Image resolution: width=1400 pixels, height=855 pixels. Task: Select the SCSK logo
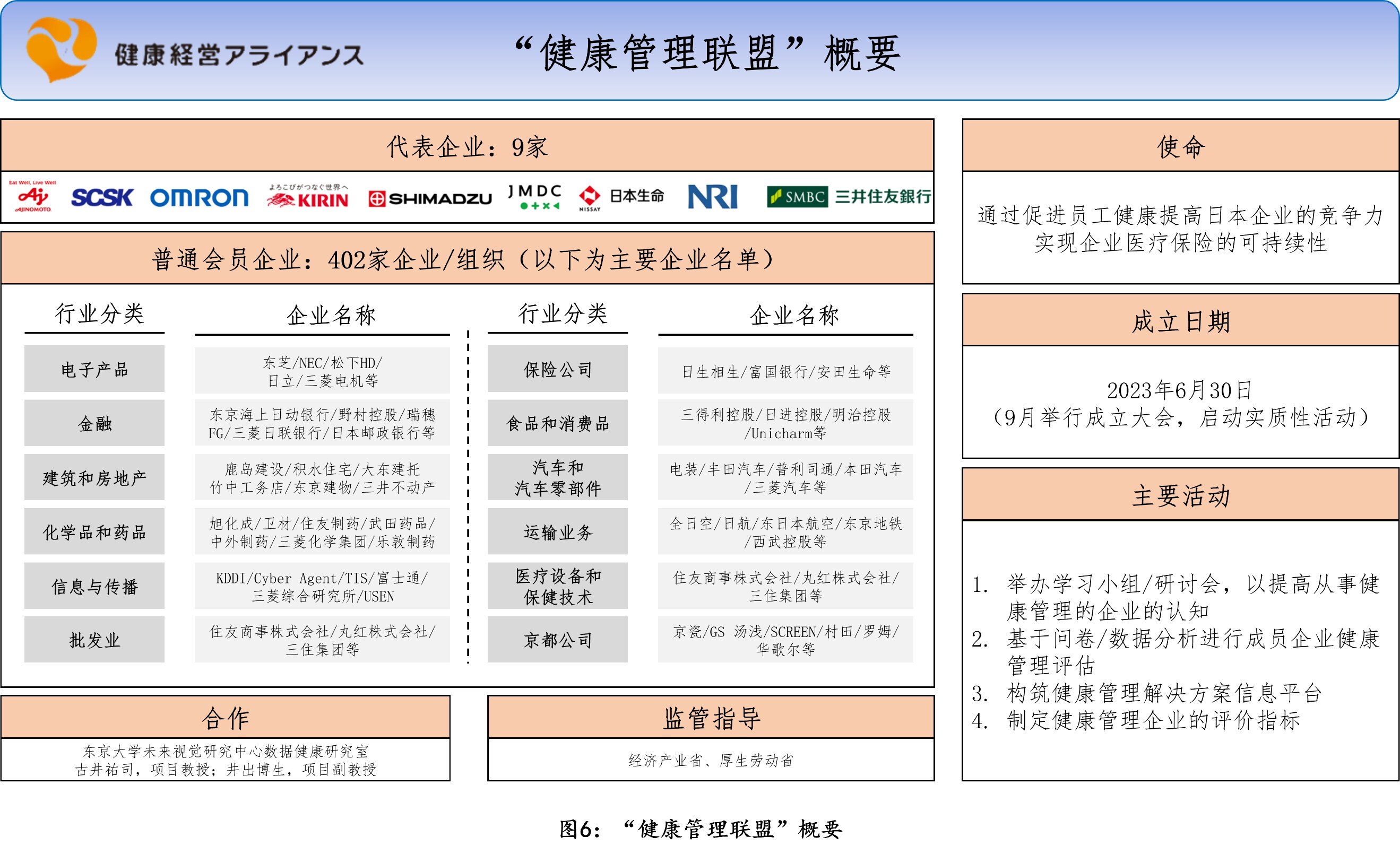point(102,197)
